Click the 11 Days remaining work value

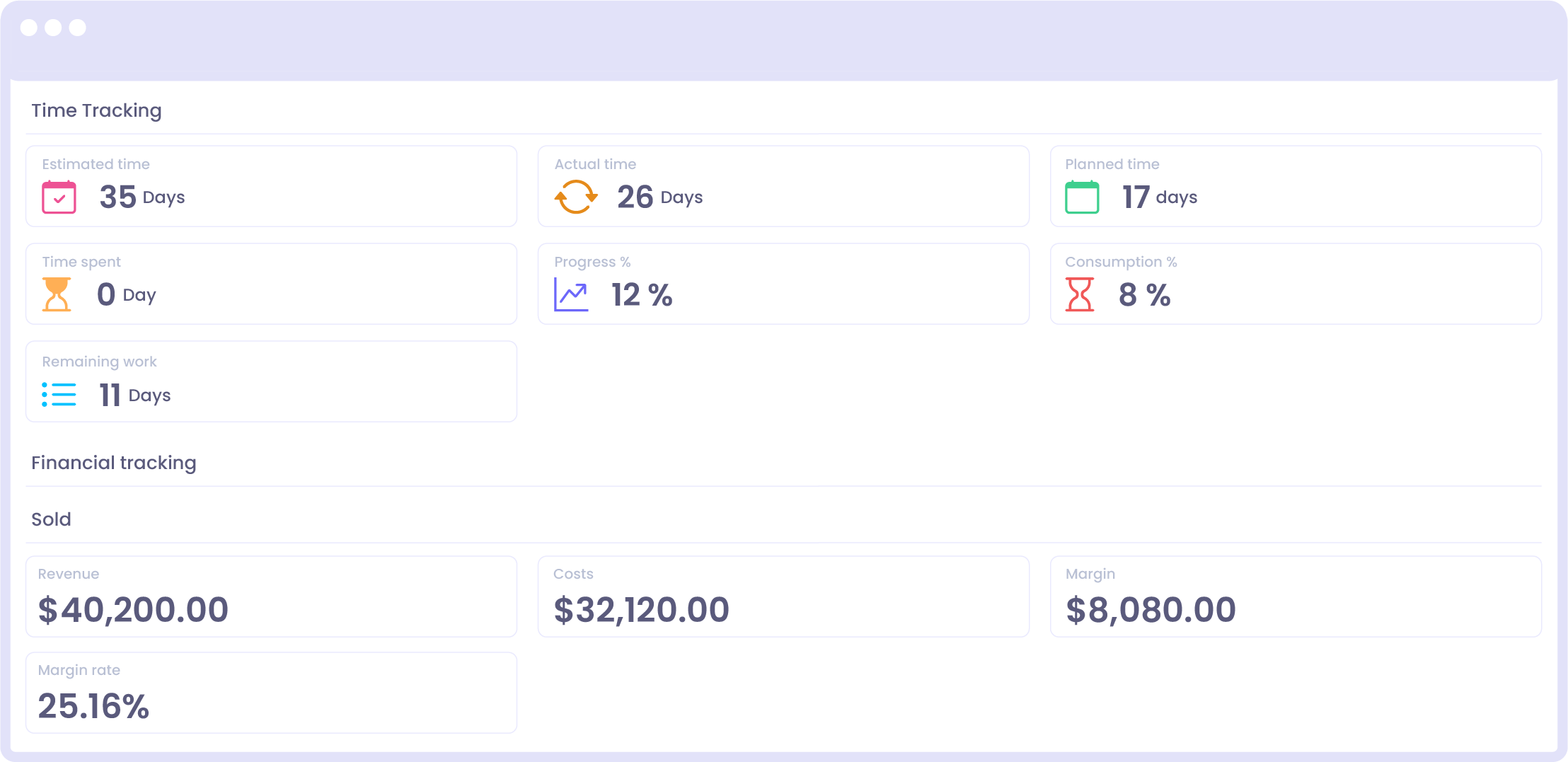[134, 395]
